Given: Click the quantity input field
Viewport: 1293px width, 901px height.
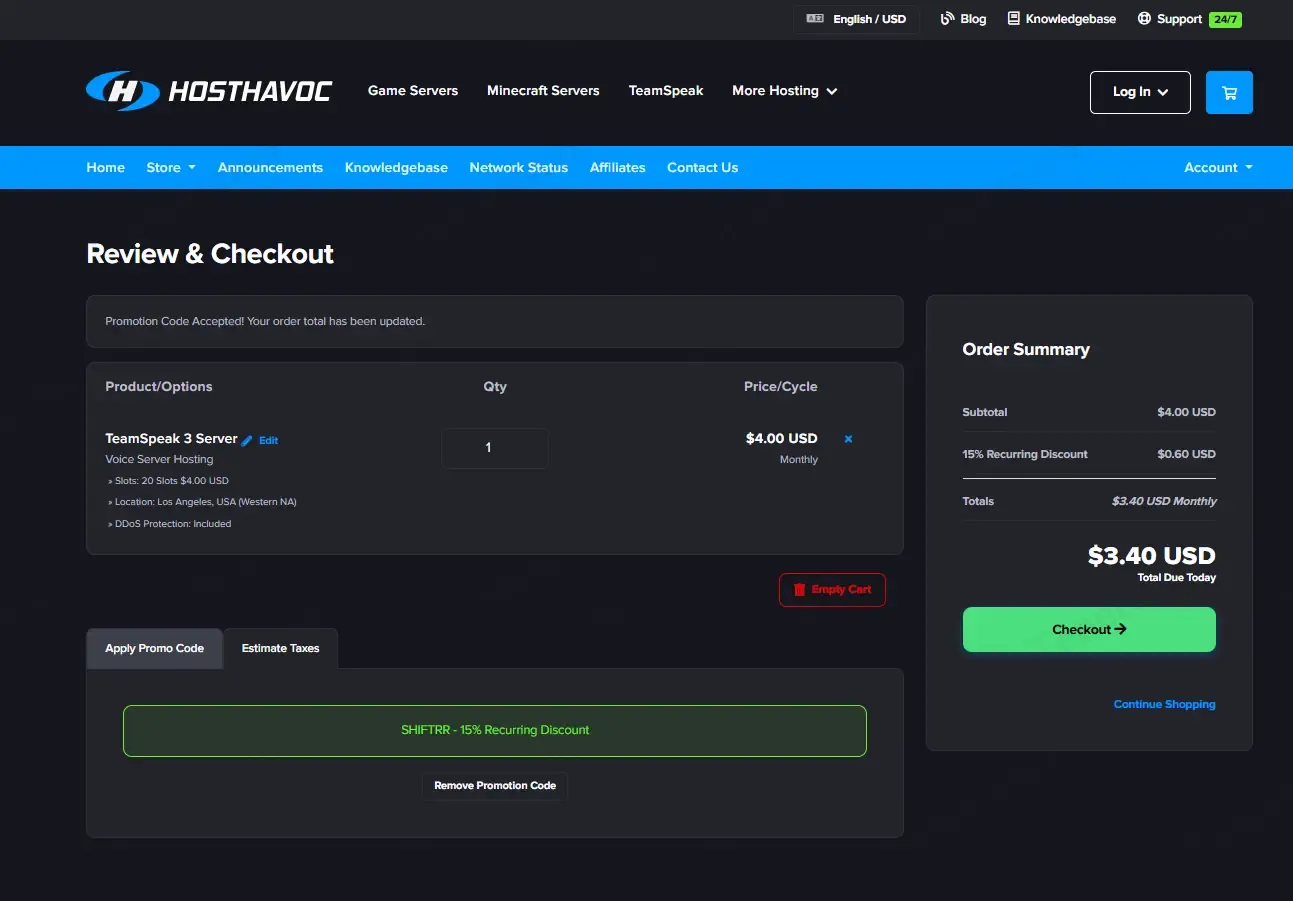Looking at the screenshot, I should click(495, 448).
